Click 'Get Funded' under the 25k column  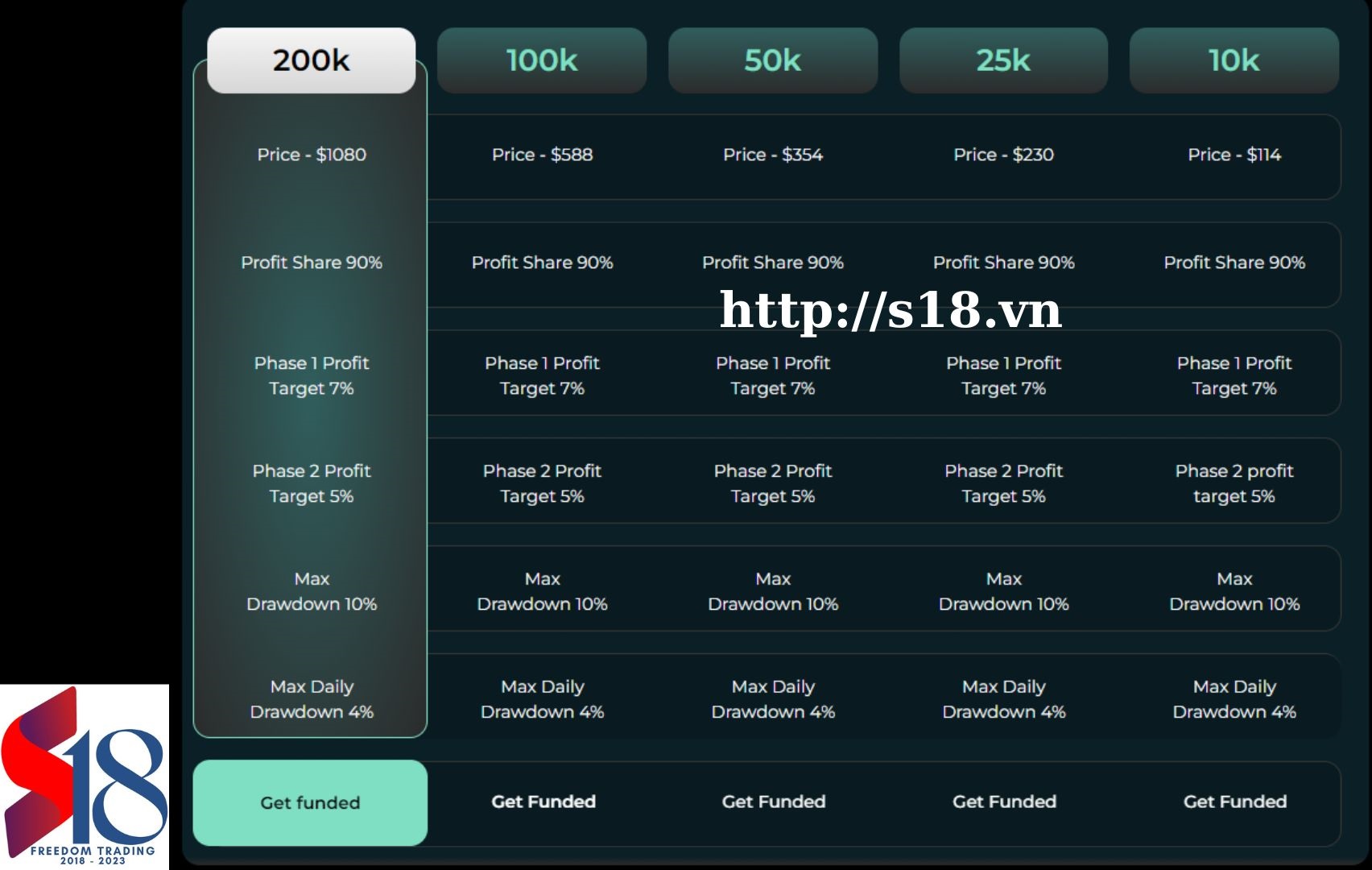[1004, 802]
